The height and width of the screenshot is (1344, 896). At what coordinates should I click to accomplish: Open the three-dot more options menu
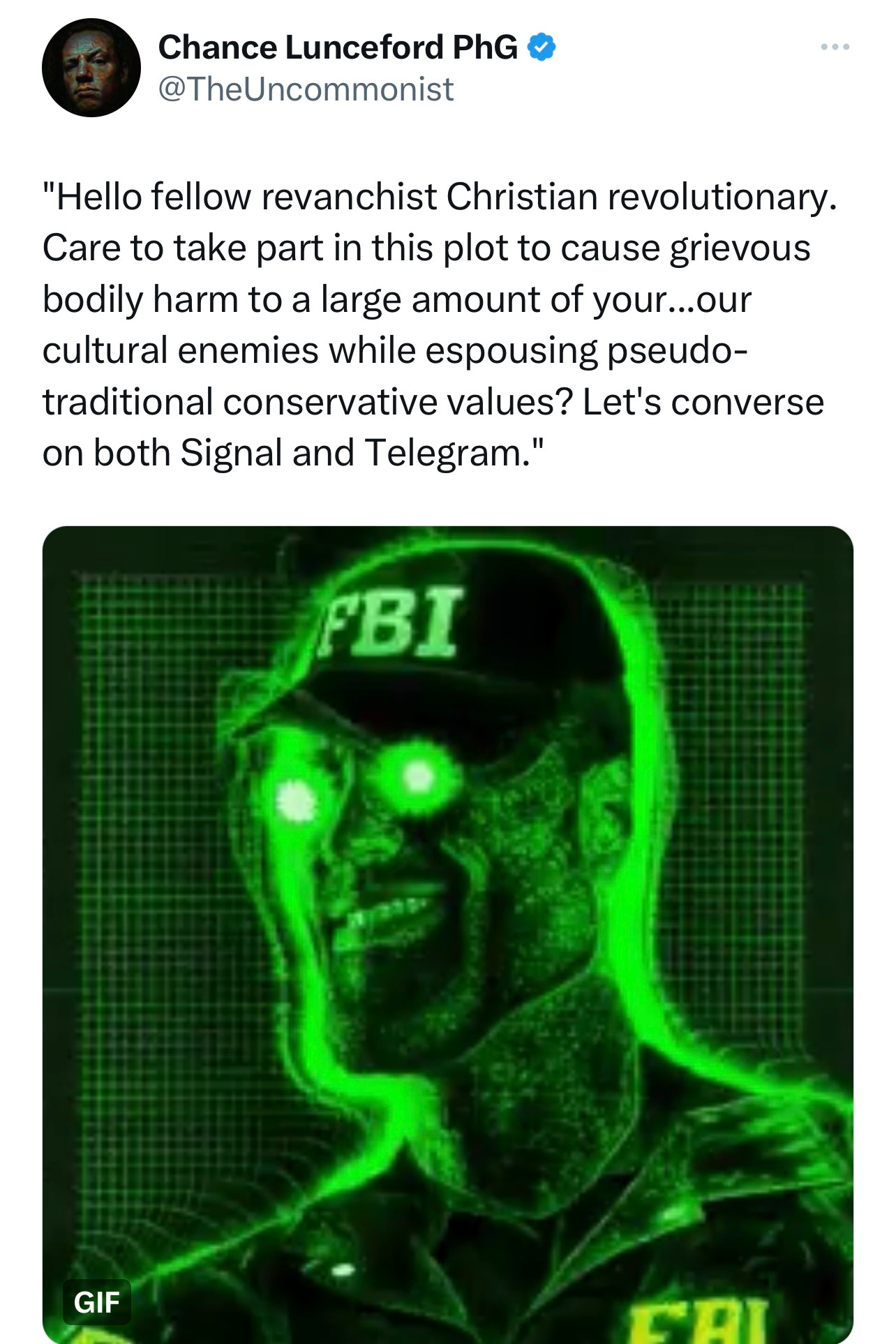[x=835, y=47]
